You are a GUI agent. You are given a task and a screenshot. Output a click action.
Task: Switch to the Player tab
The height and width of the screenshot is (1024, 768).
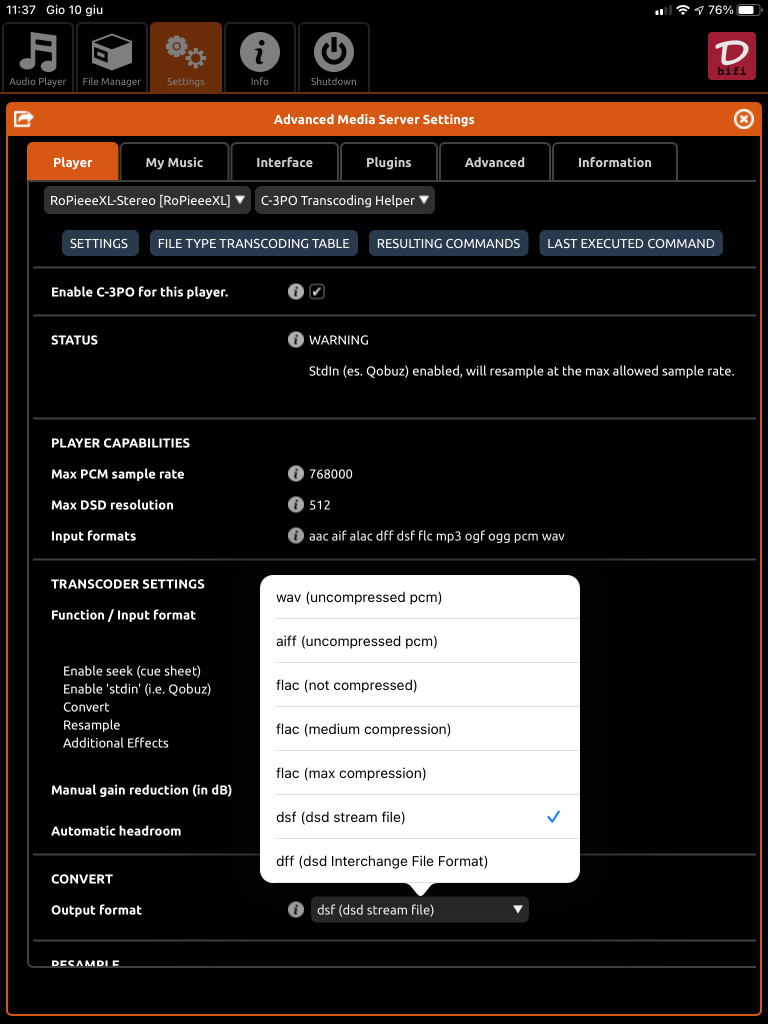pyautogui.click(x=72, y=162)
